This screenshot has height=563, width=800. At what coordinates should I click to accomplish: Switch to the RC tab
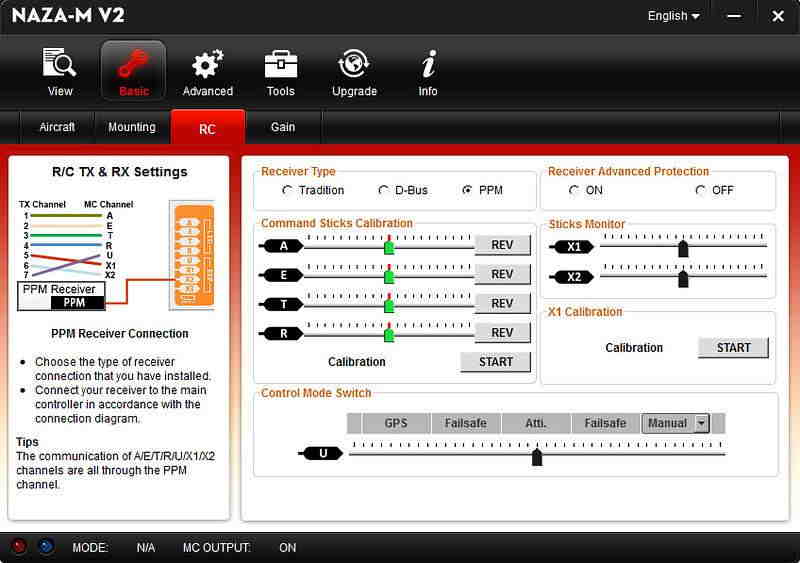[207, 128]
